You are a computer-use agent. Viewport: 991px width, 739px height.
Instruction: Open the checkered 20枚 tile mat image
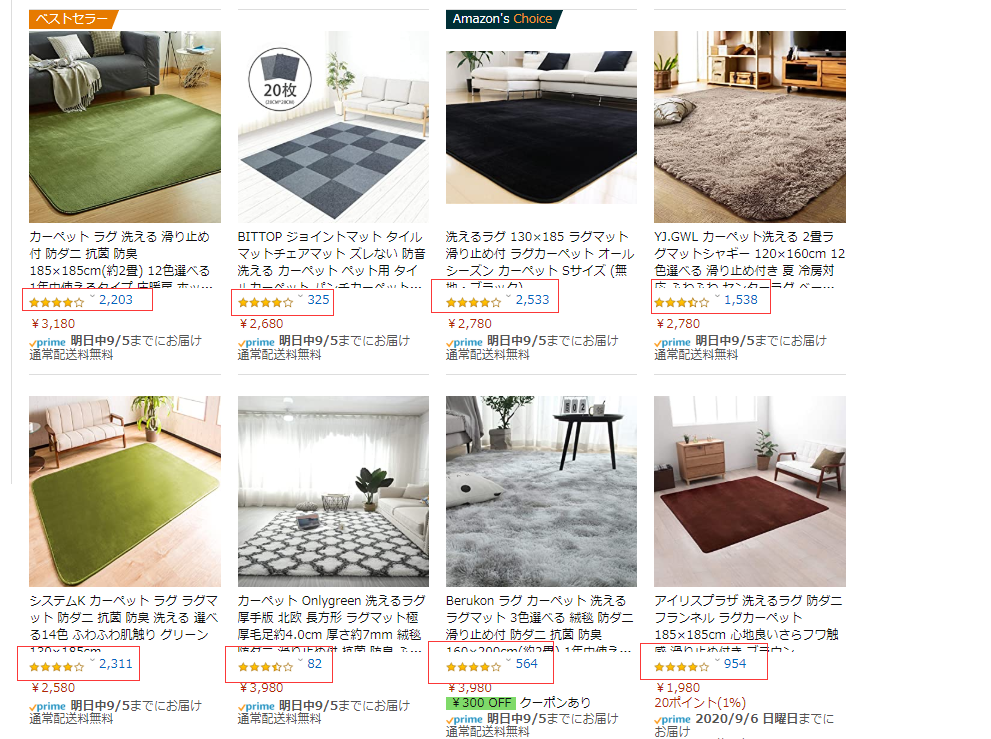click(x=333, y=126)
